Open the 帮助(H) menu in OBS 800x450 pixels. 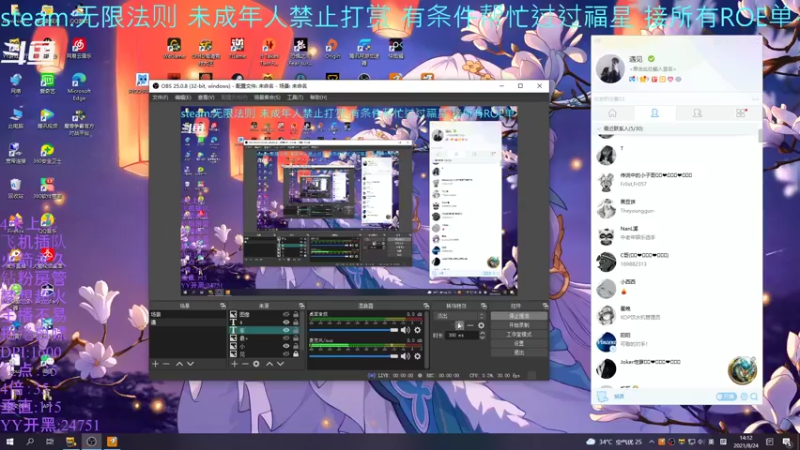click(x=318, y=97)
